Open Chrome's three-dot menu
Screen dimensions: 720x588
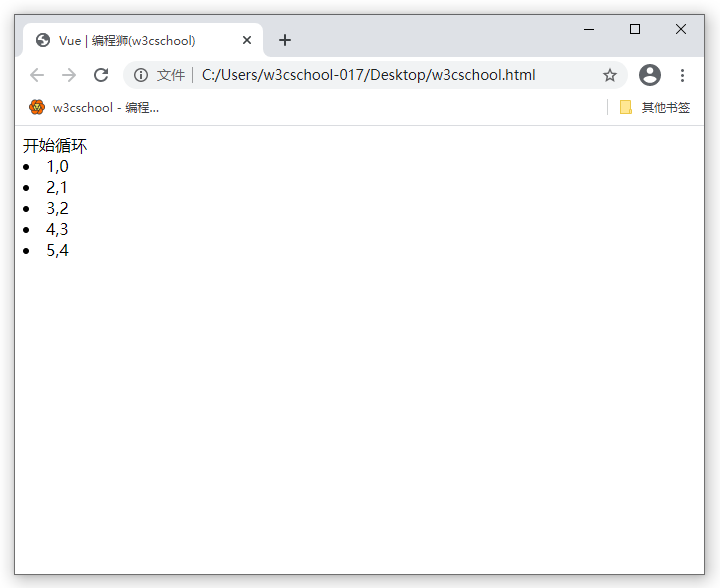(683, 75)
